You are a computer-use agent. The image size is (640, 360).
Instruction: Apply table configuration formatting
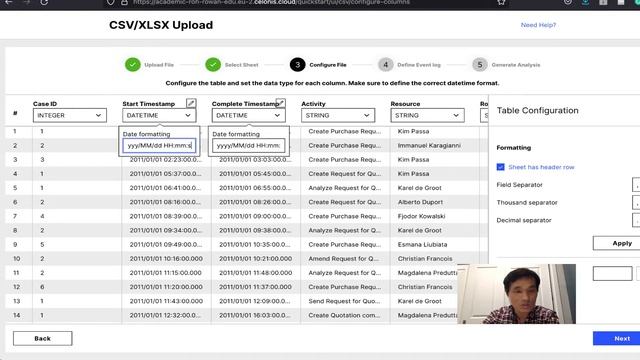coord(618,243)
